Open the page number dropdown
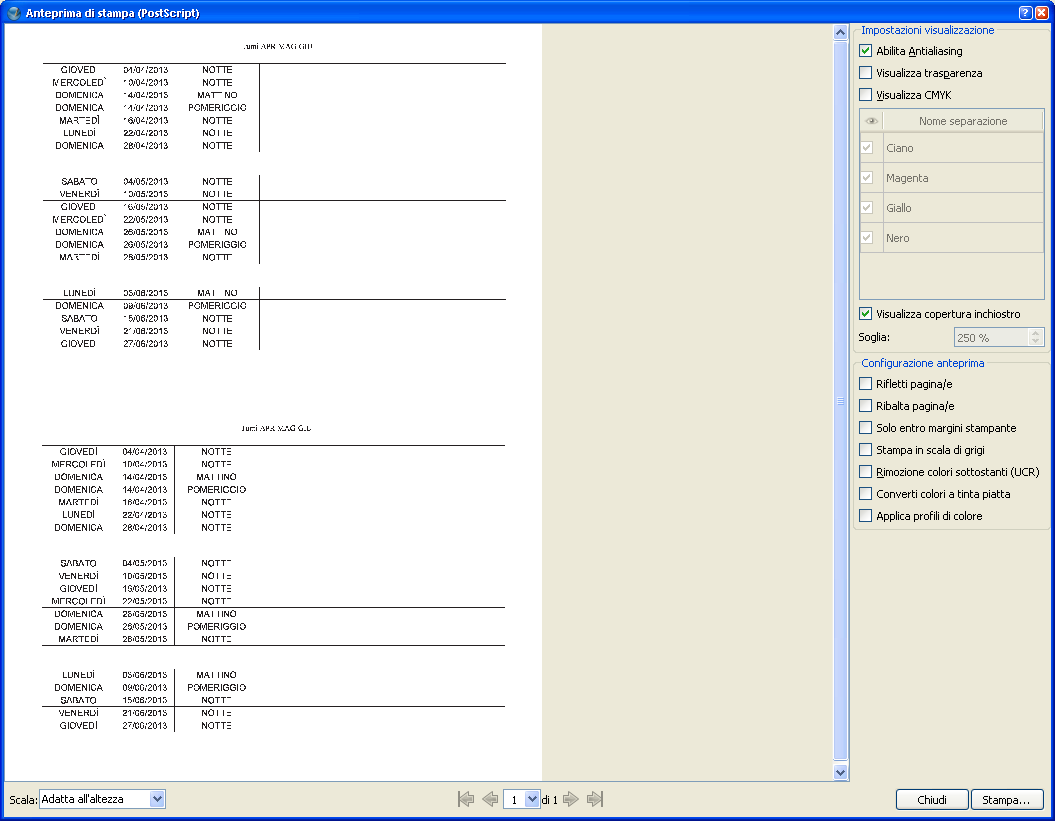This screenshot has width=1055, height=821. [x=532, y=799]
